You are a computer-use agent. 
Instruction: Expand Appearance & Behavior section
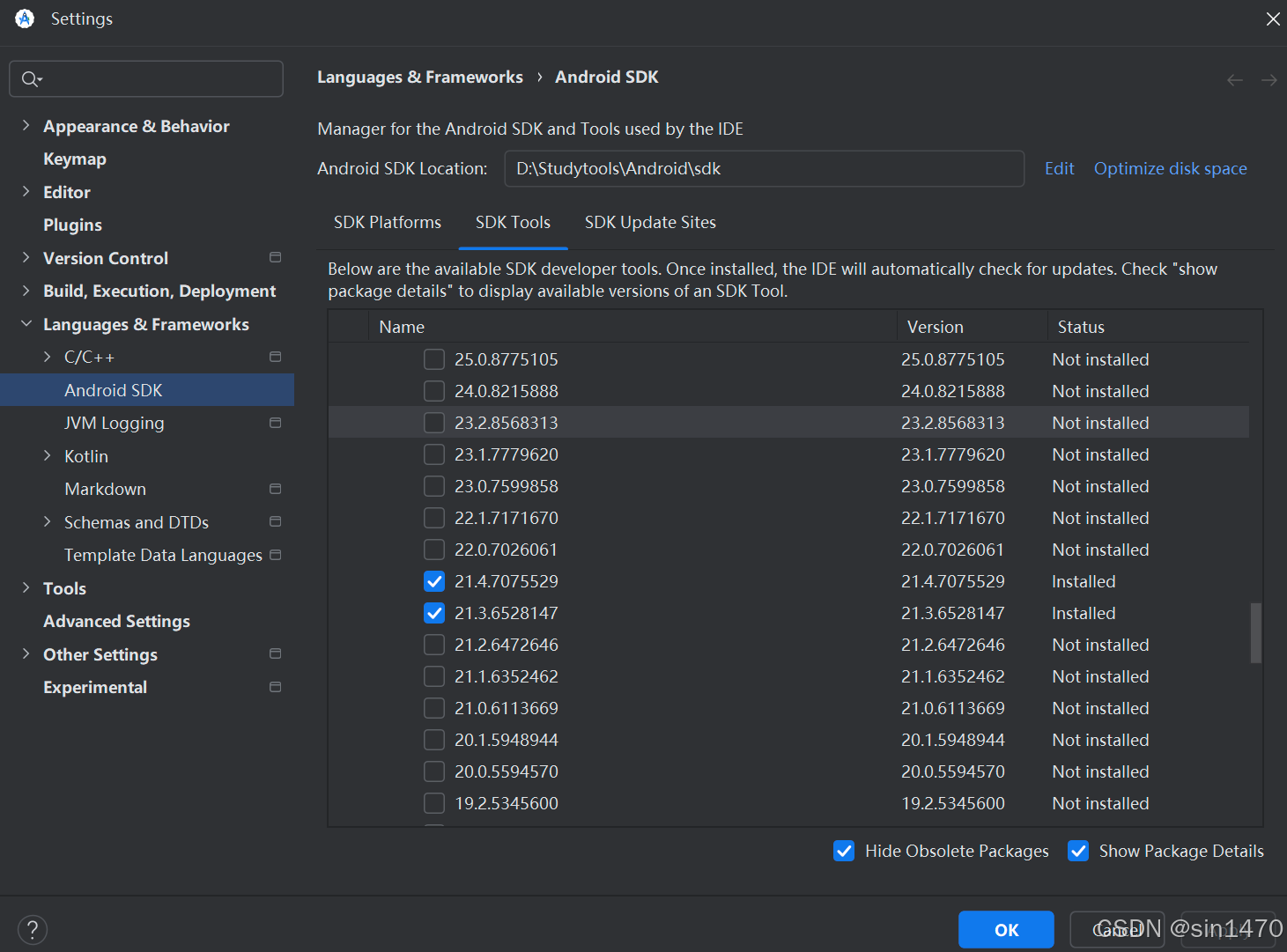pyautogui.click(x=26, y=126)
